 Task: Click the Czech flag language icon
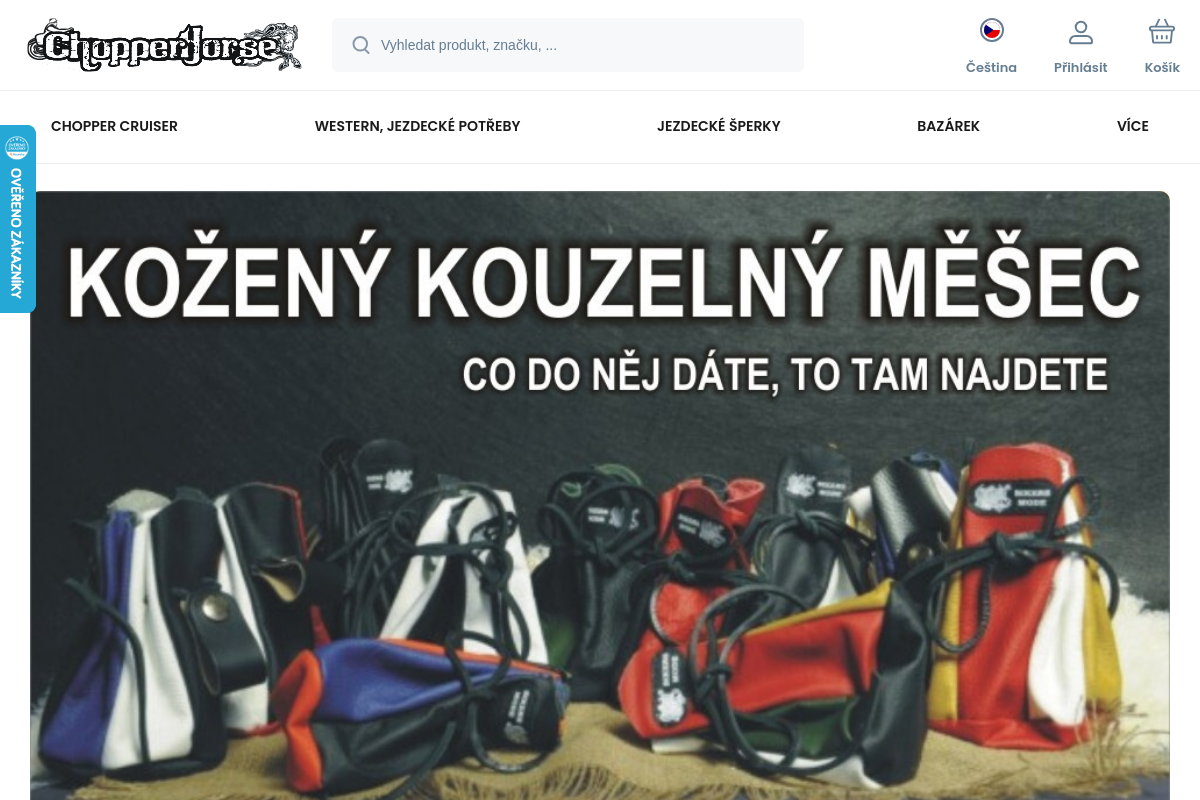pyautogui.click(x=991, y=31)
